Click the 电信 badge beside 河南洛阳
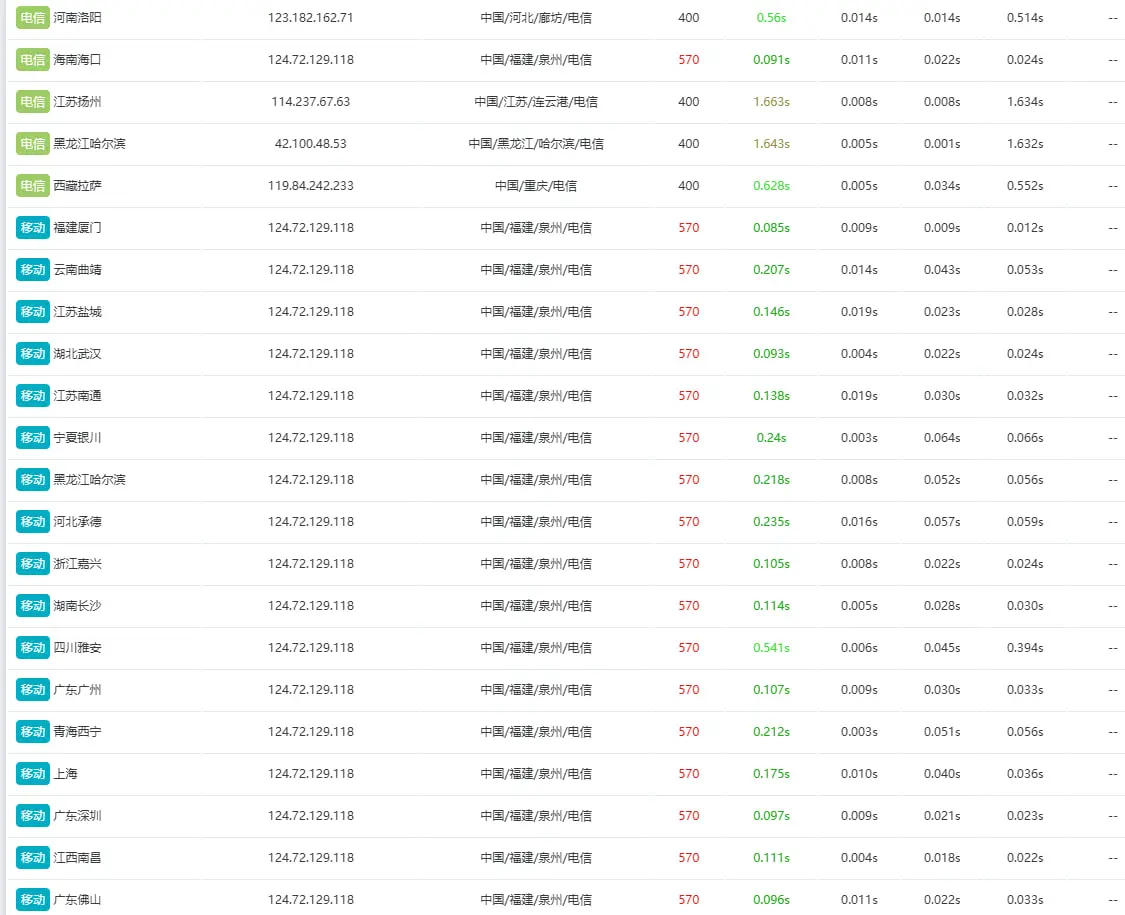The image size is (1125, 915). [x=33, y=18]
